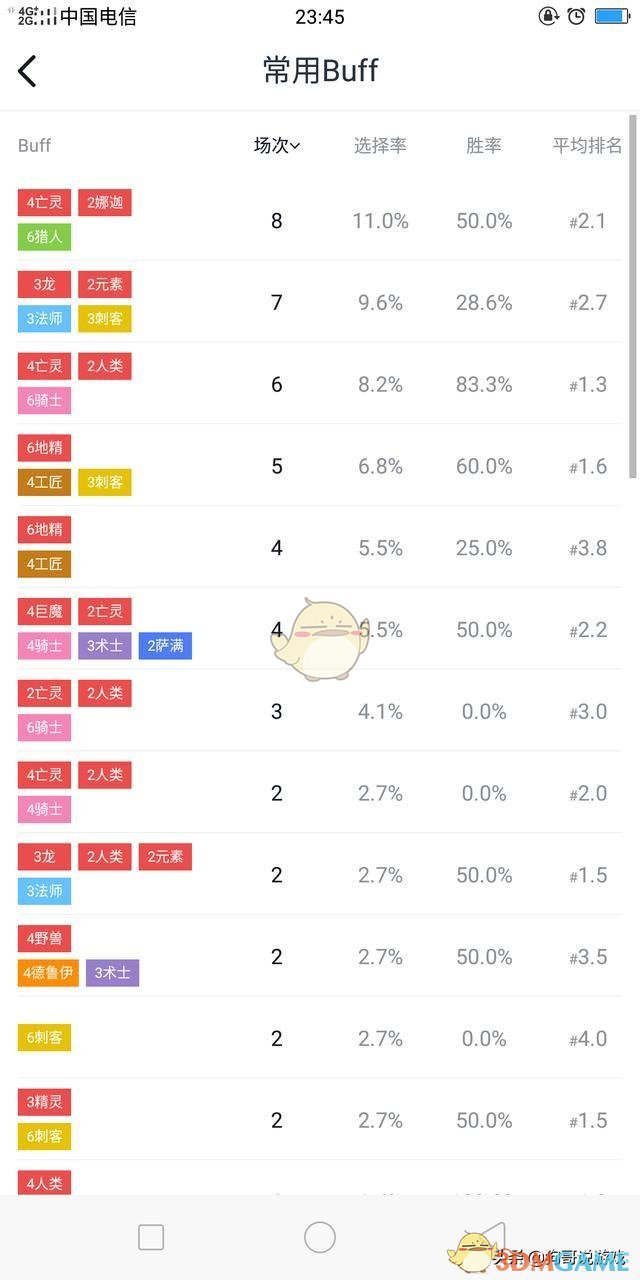Sort by 平均排名 column header
Image resolution: width=640 pixels, height=1280 pixels.
[587, 146]
